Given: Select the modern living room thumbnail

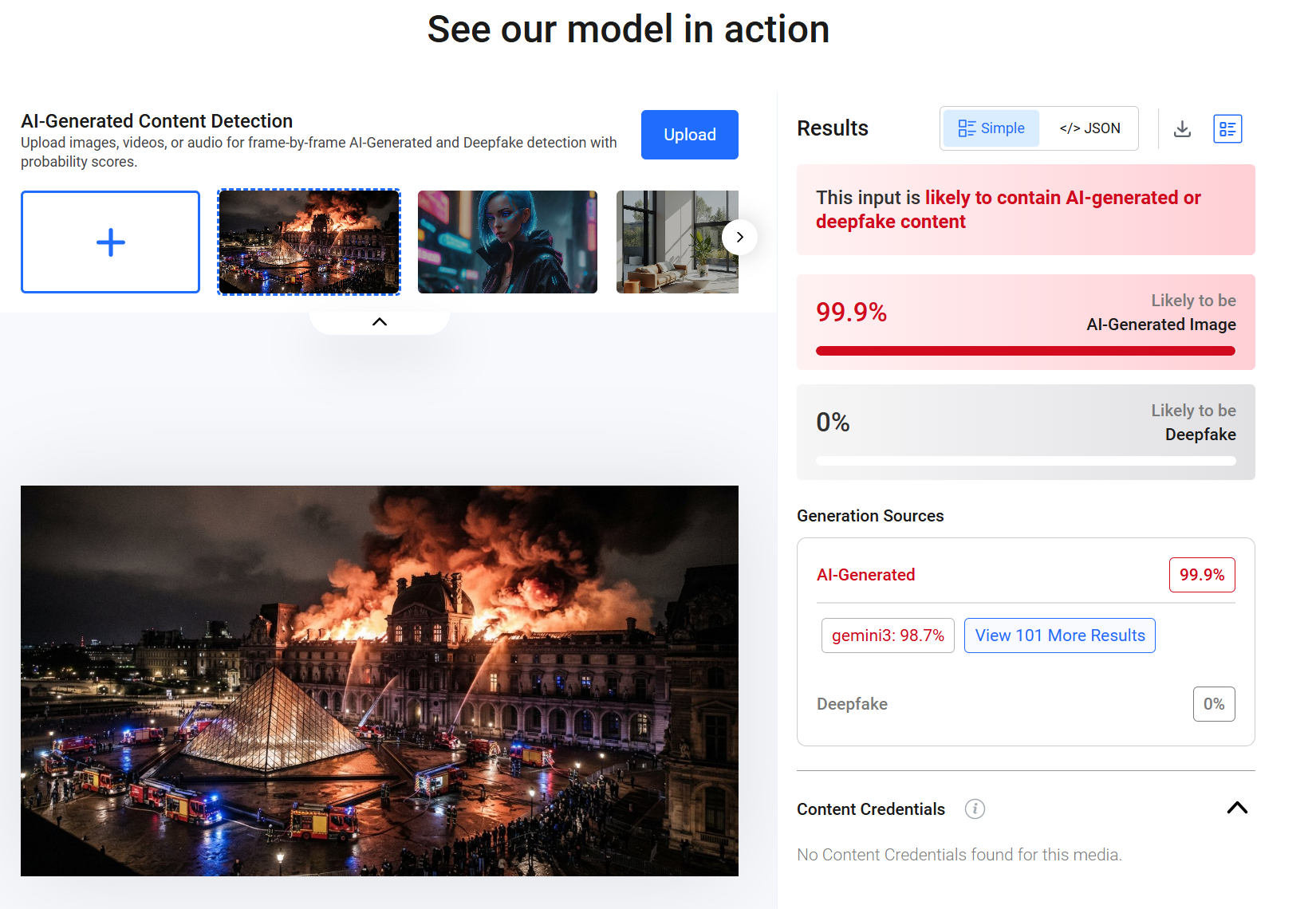Looking at the screenshot, I should (677, 242).
